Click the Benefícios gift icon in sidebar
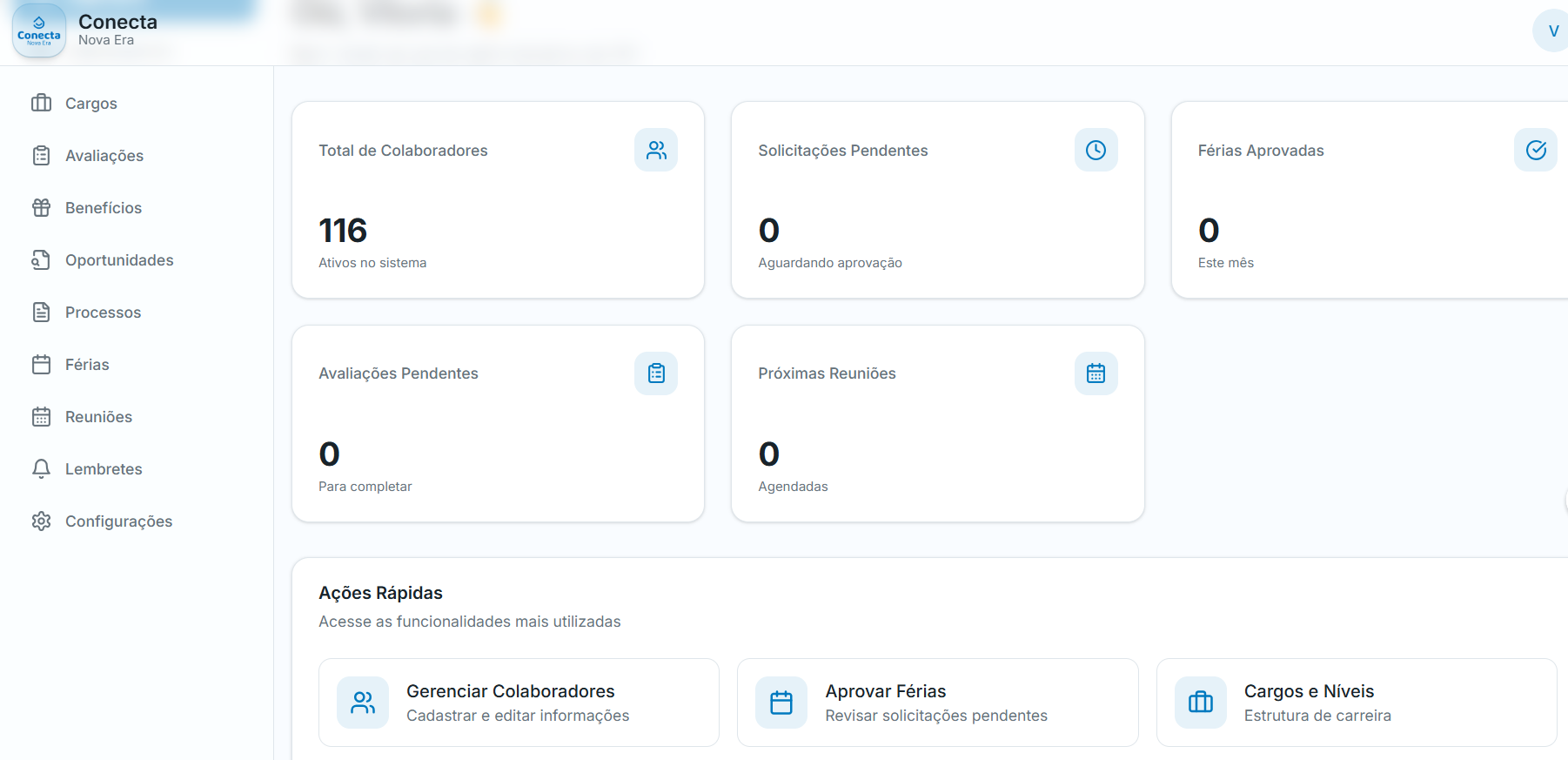Image resolution: width=1568 pixels, height=760 pixels. [x=42, y=207]
